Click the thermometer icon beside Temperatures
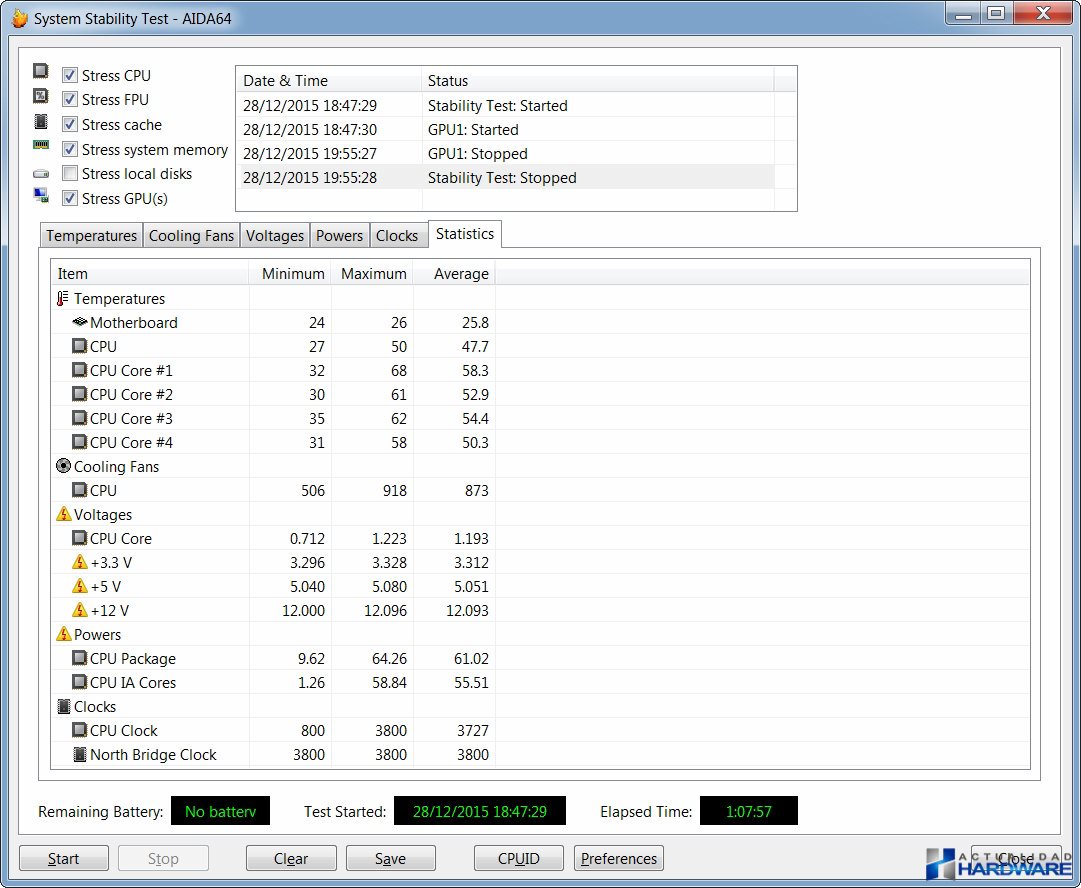Viewport: 1081px width, 888px height. [x=63, y=298]
